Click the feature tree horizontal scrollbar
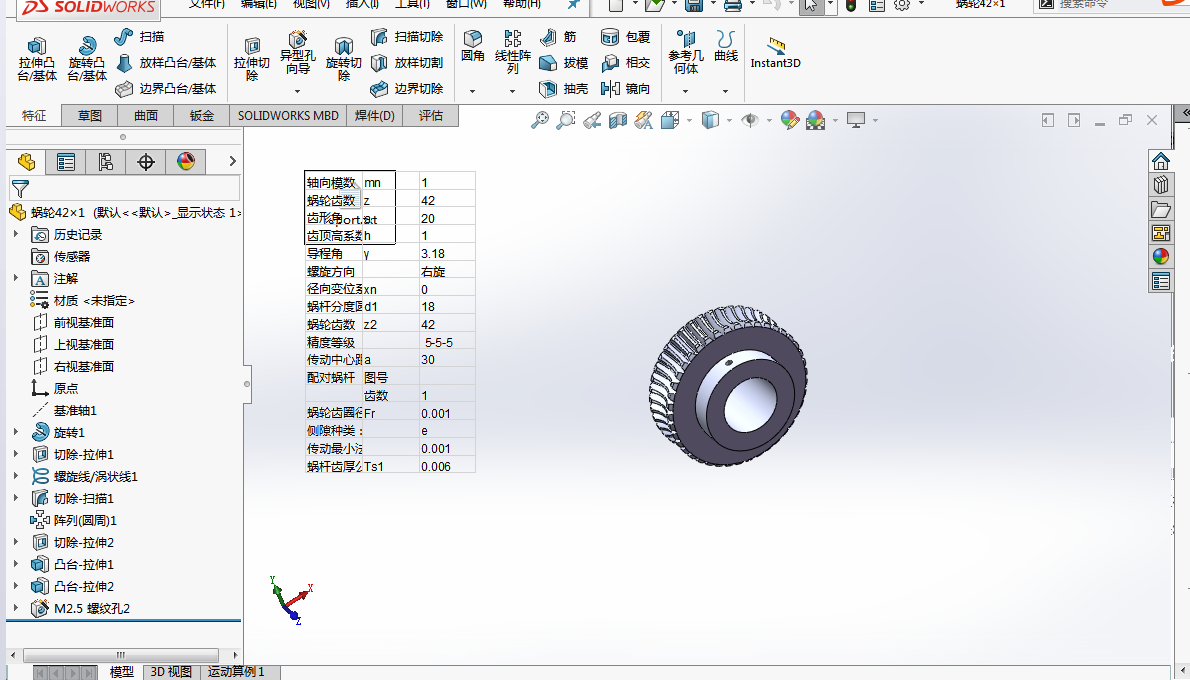The image size is (1190, 680). coord(121,655)
